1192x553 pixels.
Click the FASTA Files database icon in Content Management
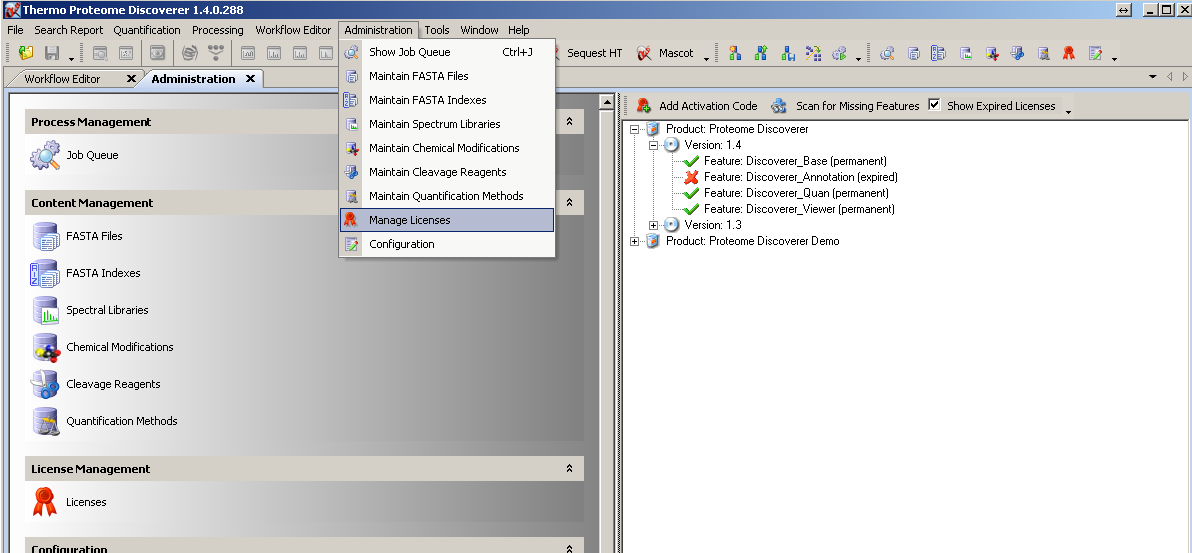point(46,236)
